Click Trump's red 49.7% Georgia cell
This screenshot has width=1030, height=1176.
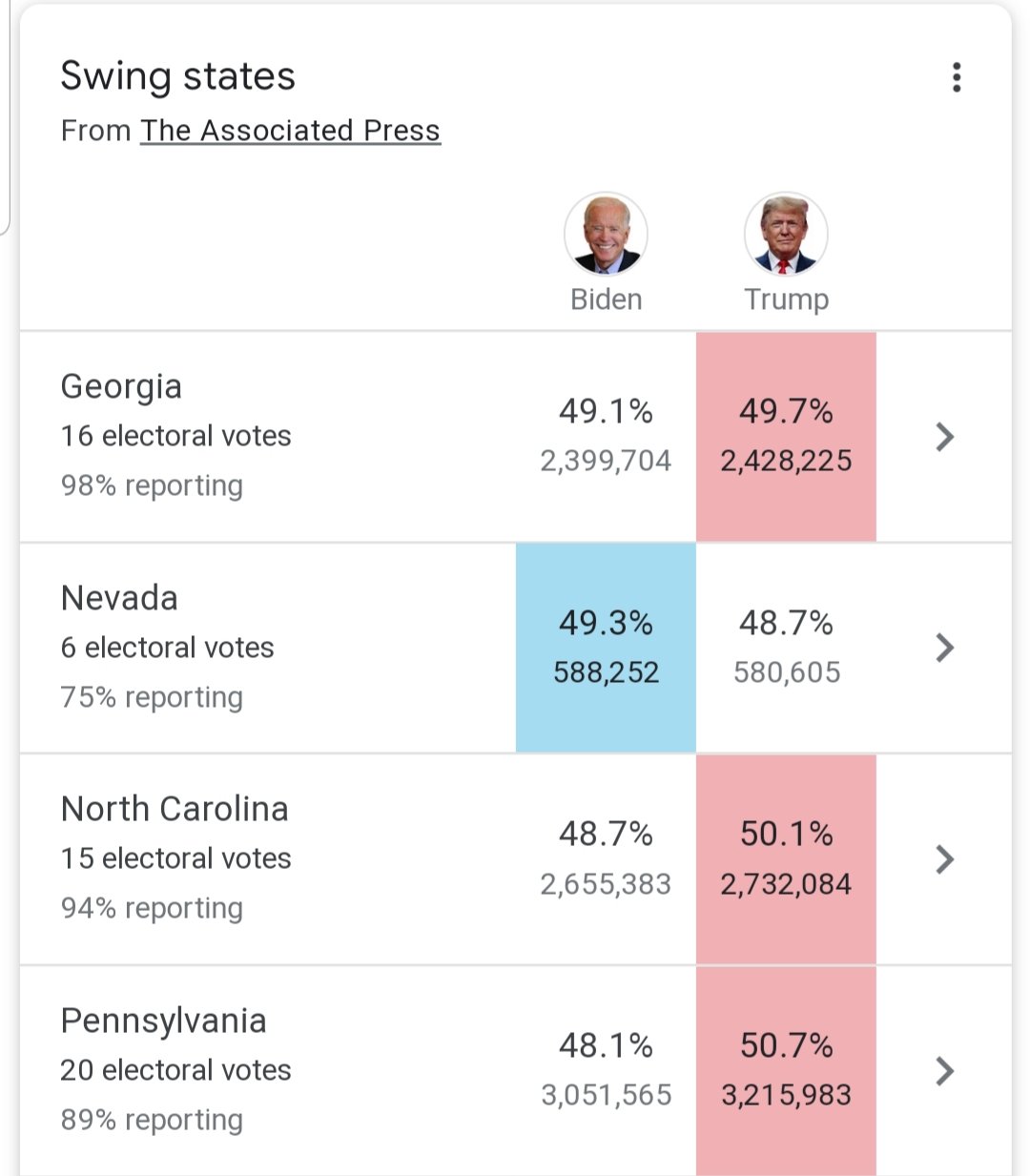click(x=786, y=436)
